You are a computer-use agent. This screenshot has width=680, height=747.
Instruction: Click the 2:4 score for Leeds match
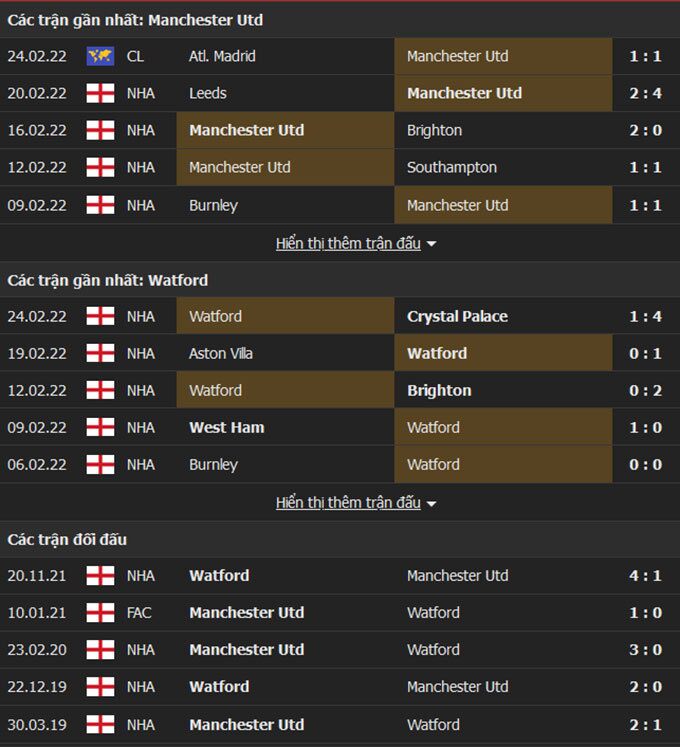click(646, 93)
